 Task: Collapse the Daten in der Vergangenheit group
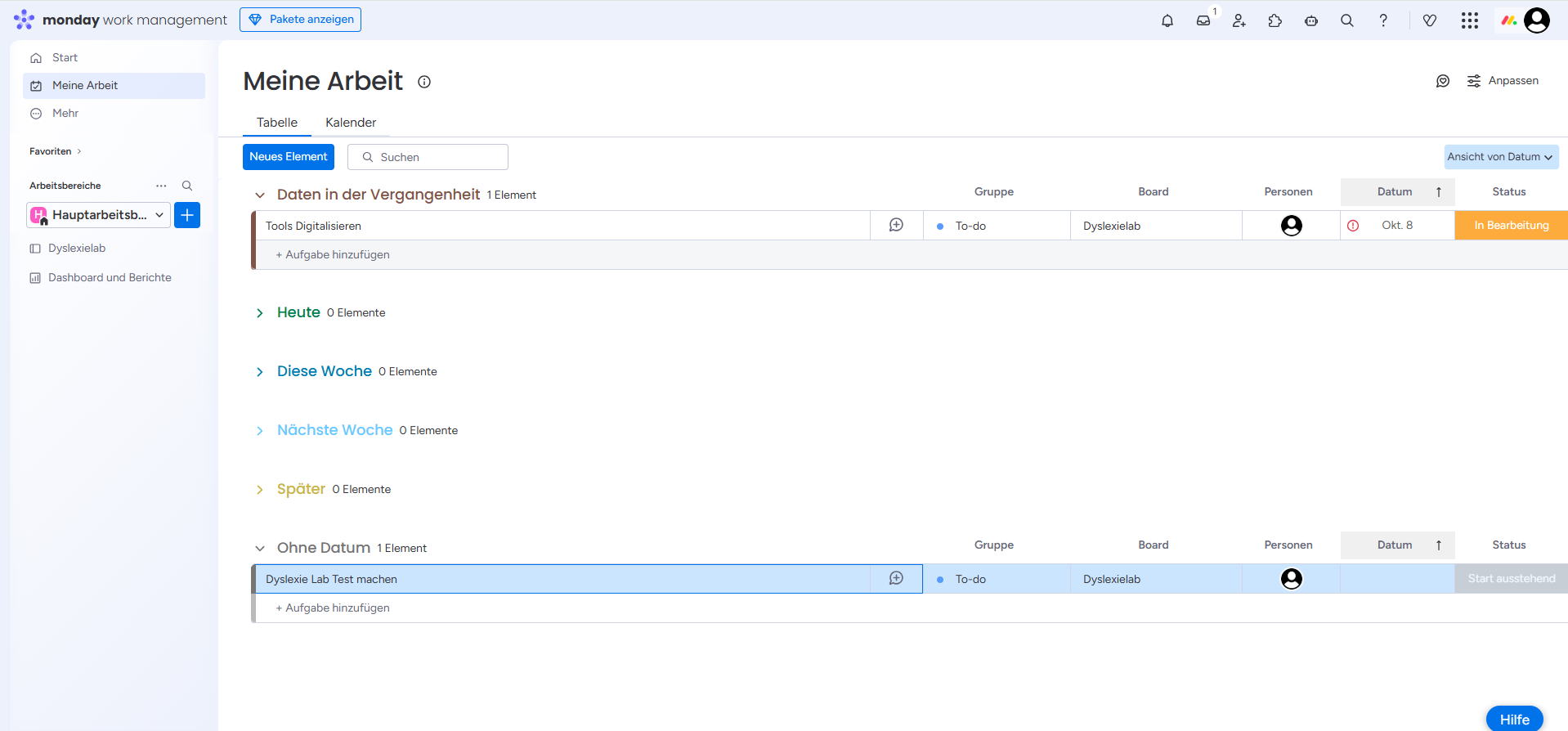click(260, 195)
